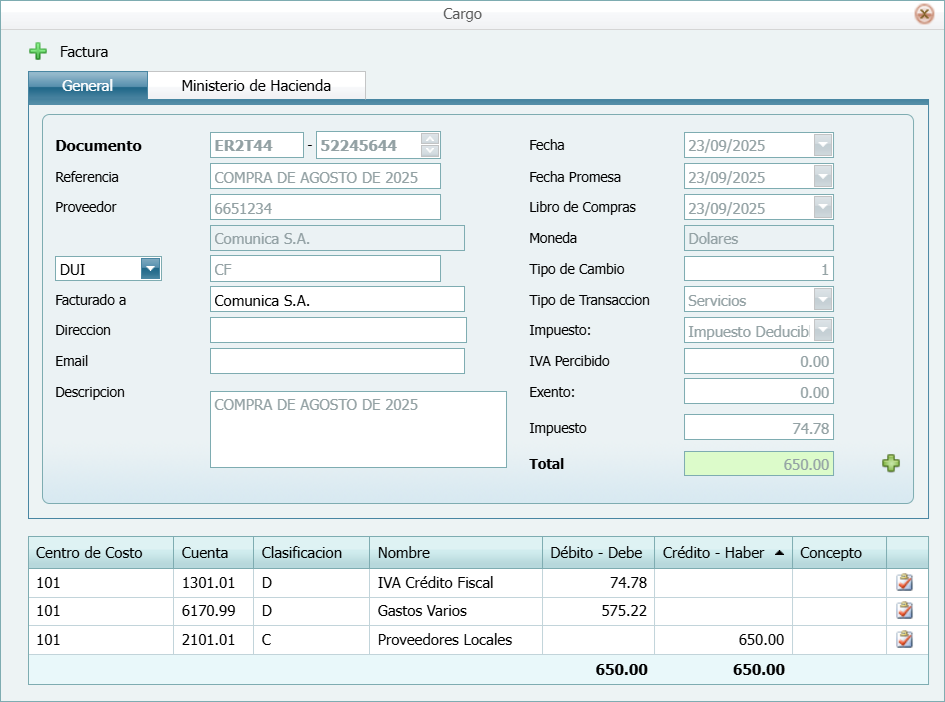This screenshot has height=702, width=945.
Task: Close the Cargo window
Action: pos(923,14)
